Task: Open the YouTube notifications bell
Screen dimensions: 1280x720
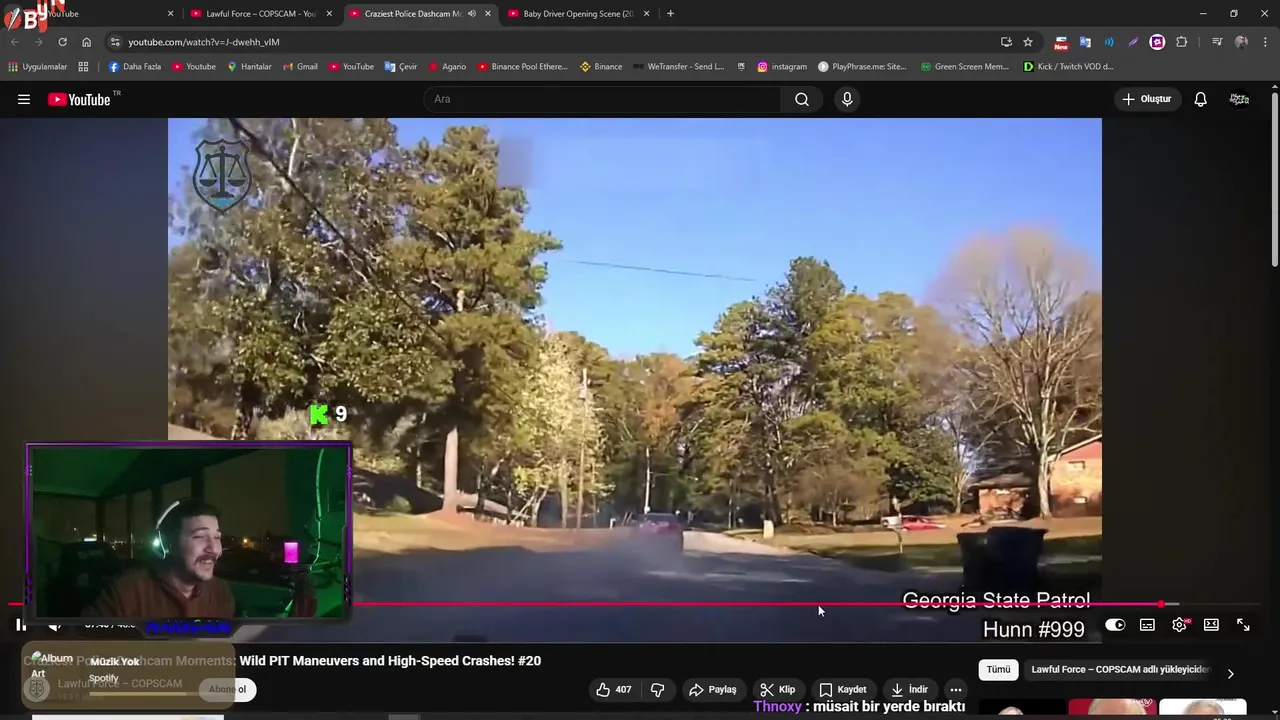Action: tap(1201, 99)
